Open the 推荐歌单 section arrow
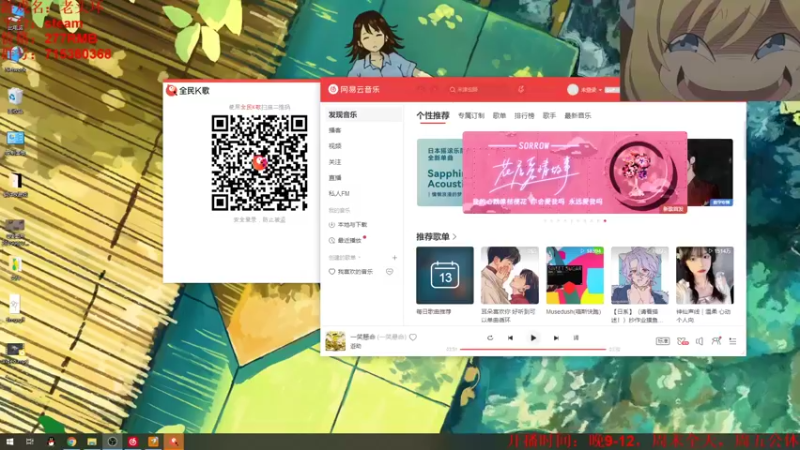The width and height of the screenshot is (800, 450). [454, 237]
